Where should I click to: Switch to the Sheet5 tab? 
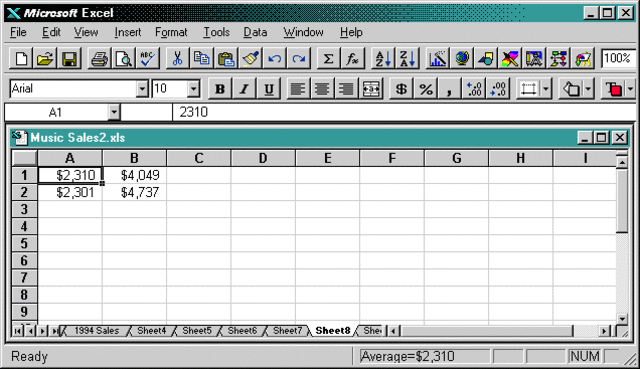coord(197,331)
